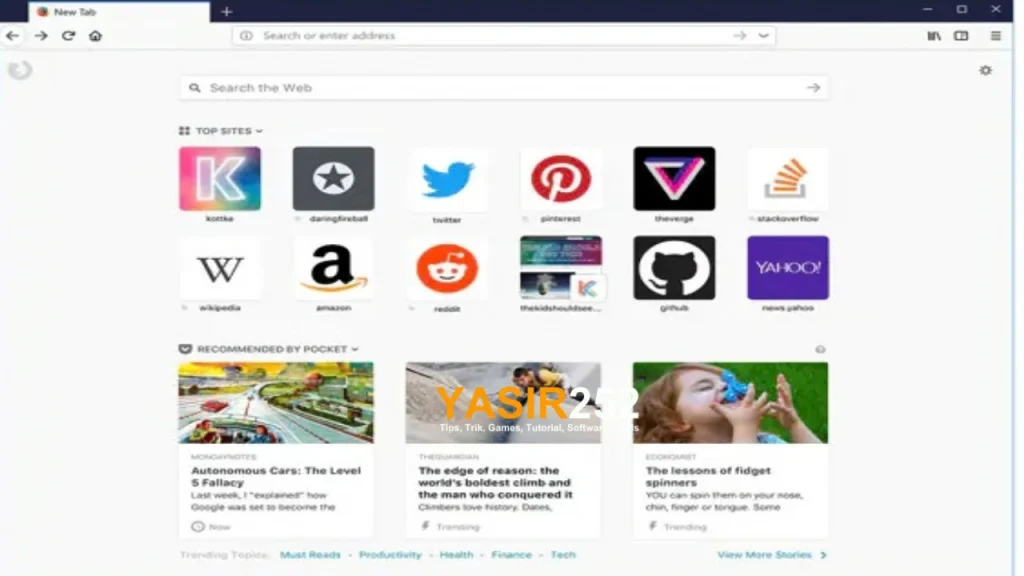The height and width of the screenshot is (576, 1024).
Task: Open Health trending topic
Action: [456, 554]
